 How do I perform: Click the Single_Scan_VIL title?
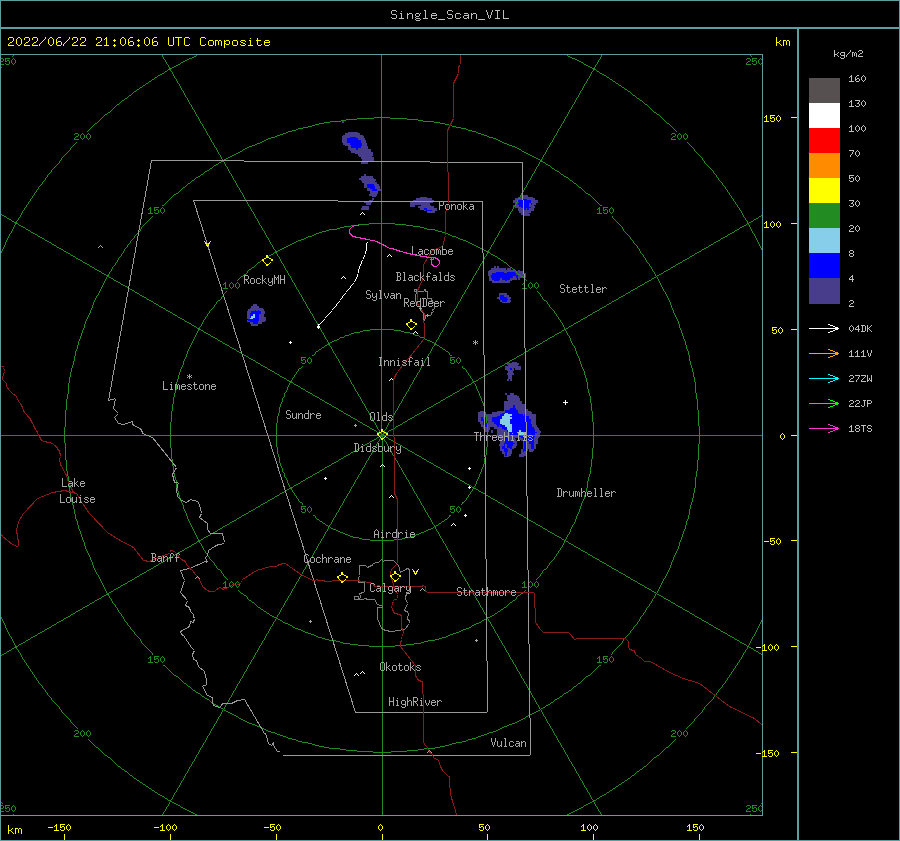(x=449, y=15)
